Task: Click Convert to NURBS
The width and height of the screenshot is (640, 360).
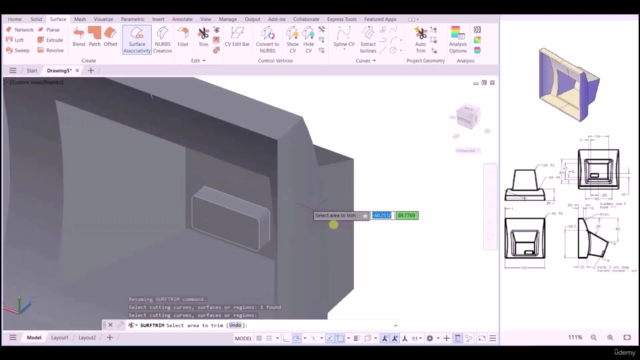Action: click(x=267, y=40)
